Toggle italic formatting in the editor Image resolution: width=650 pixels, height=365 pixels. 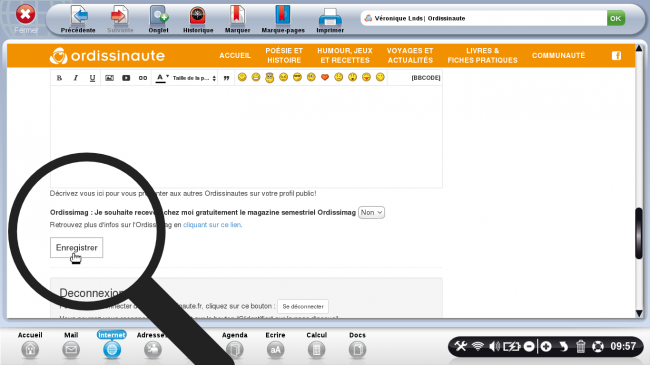coord(75,78)
